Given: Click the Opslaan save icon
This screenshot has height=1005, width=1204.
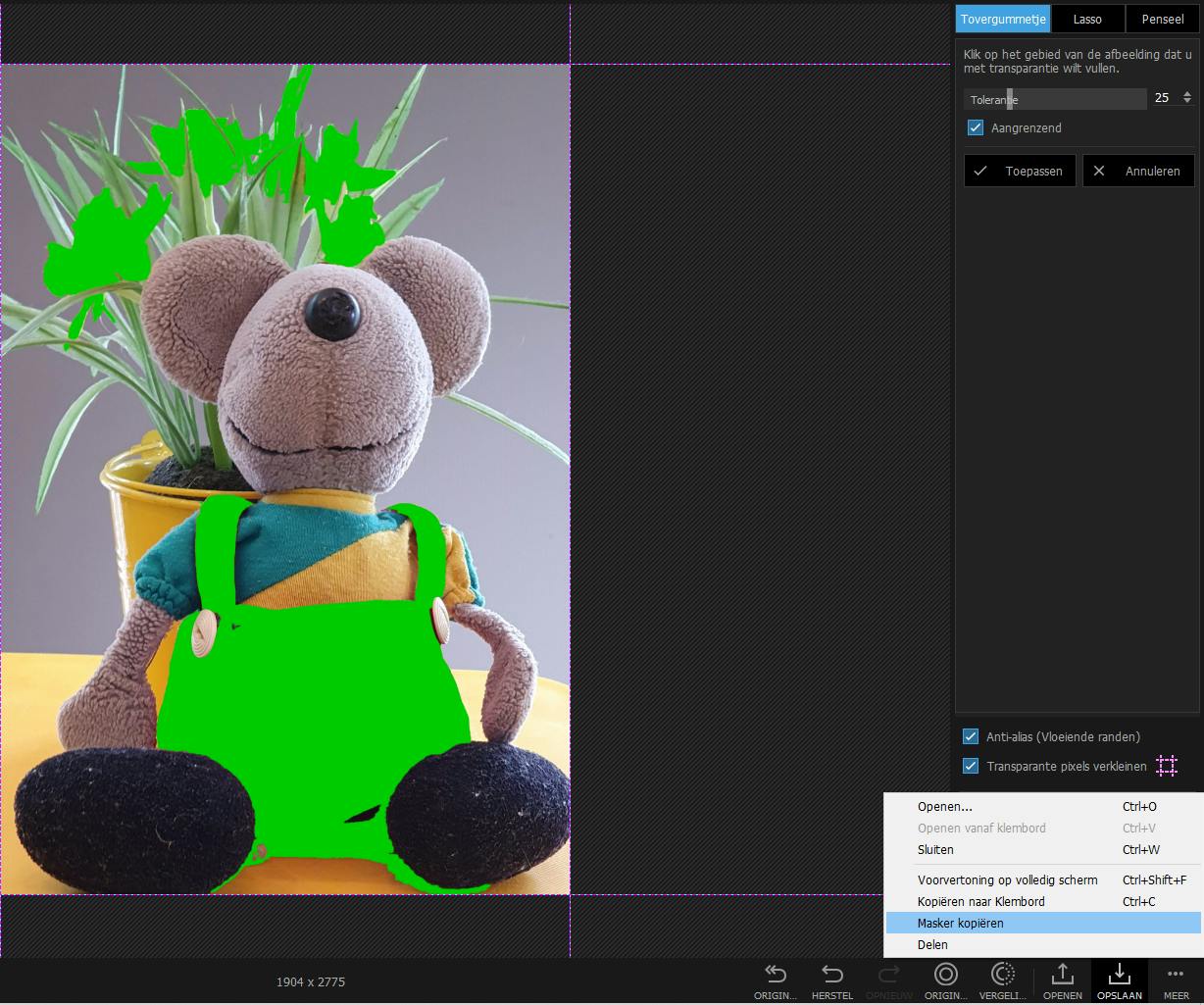Looking at the screenshot, I should (x=1119, y=975).
